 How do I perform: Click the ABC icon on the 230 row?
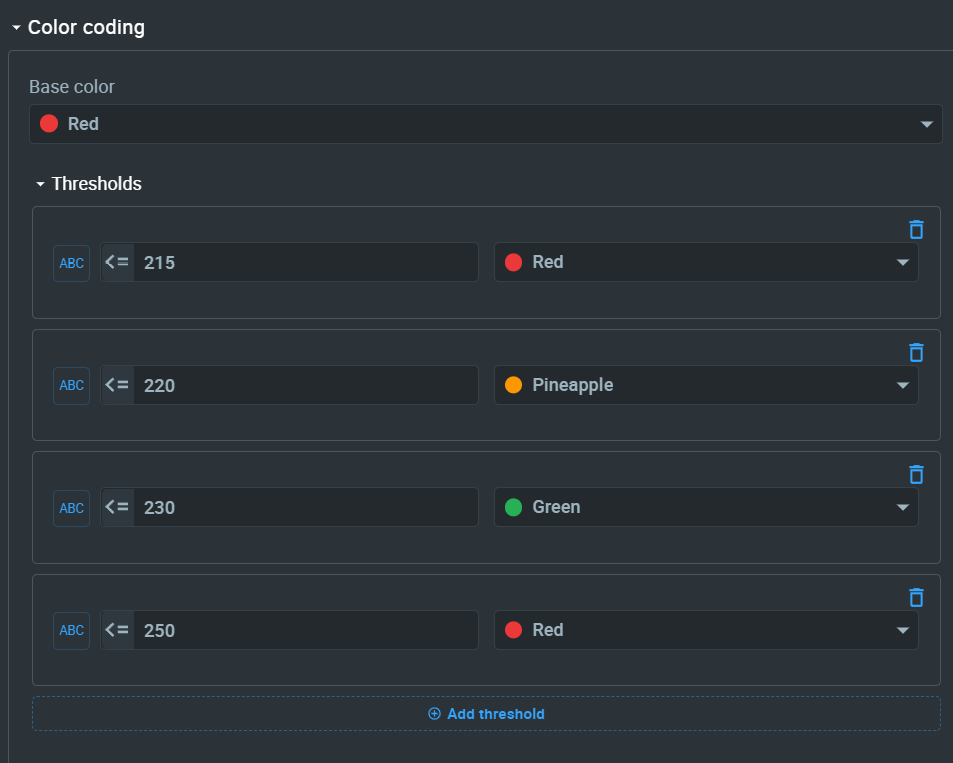click(x=72, y=508)
